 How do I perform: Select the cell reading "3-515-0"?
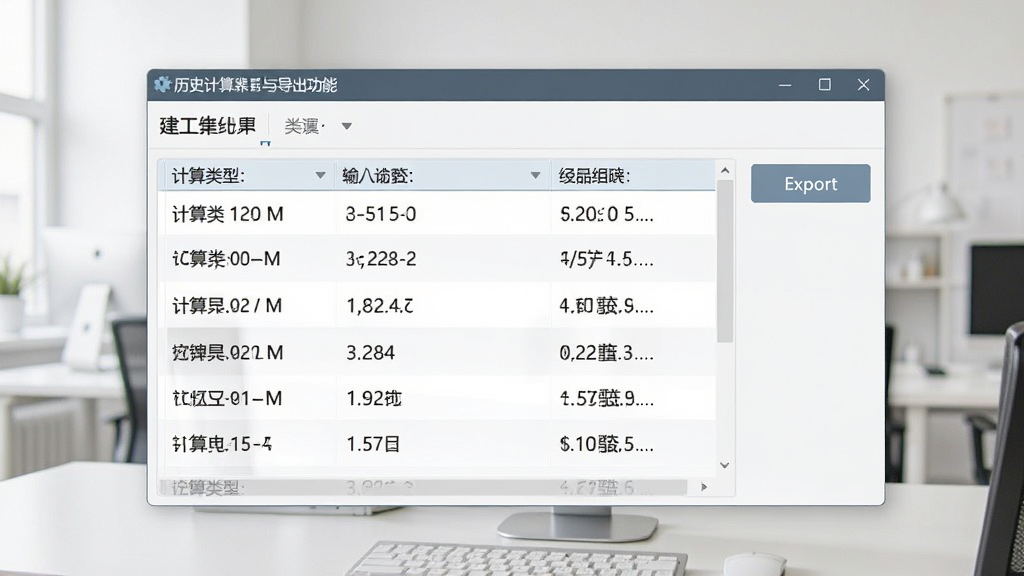coord(443,214)
